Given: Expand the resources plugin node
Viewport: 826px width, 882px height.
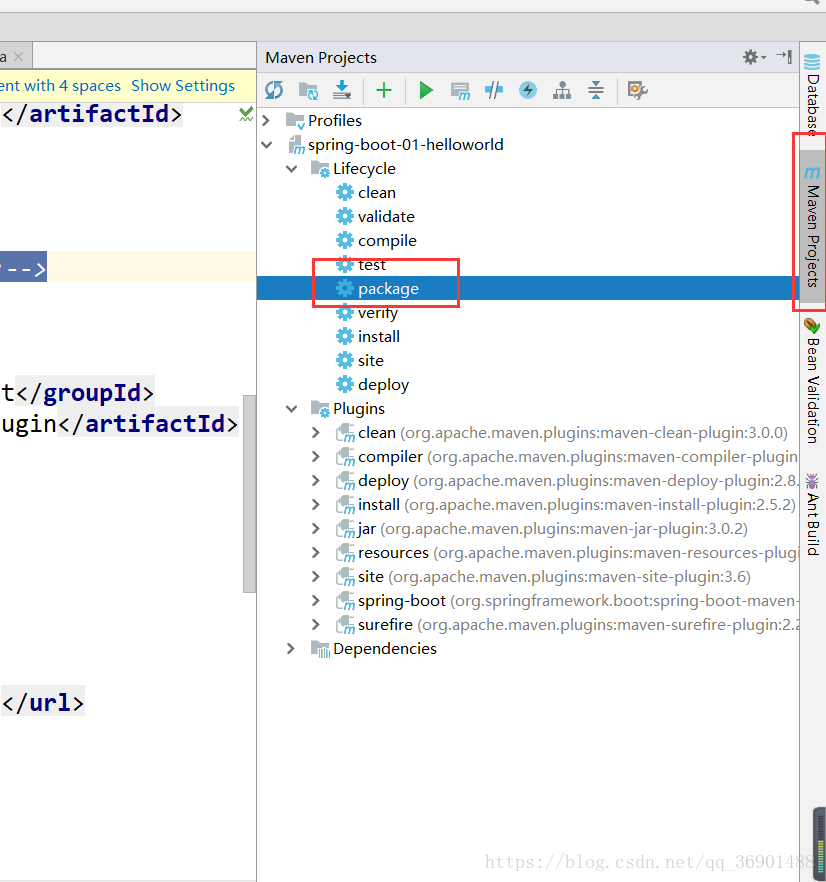Looking at the screenshot, I should (316, 553).
